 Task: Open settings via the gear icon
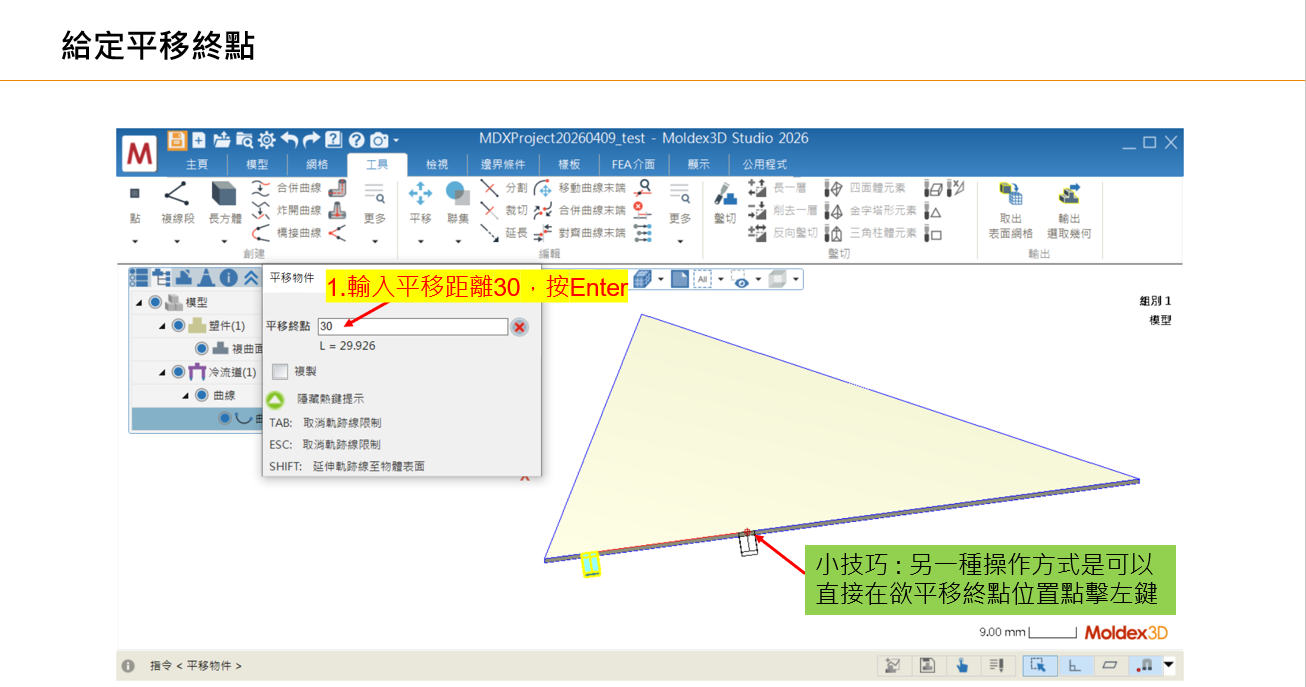267,140
